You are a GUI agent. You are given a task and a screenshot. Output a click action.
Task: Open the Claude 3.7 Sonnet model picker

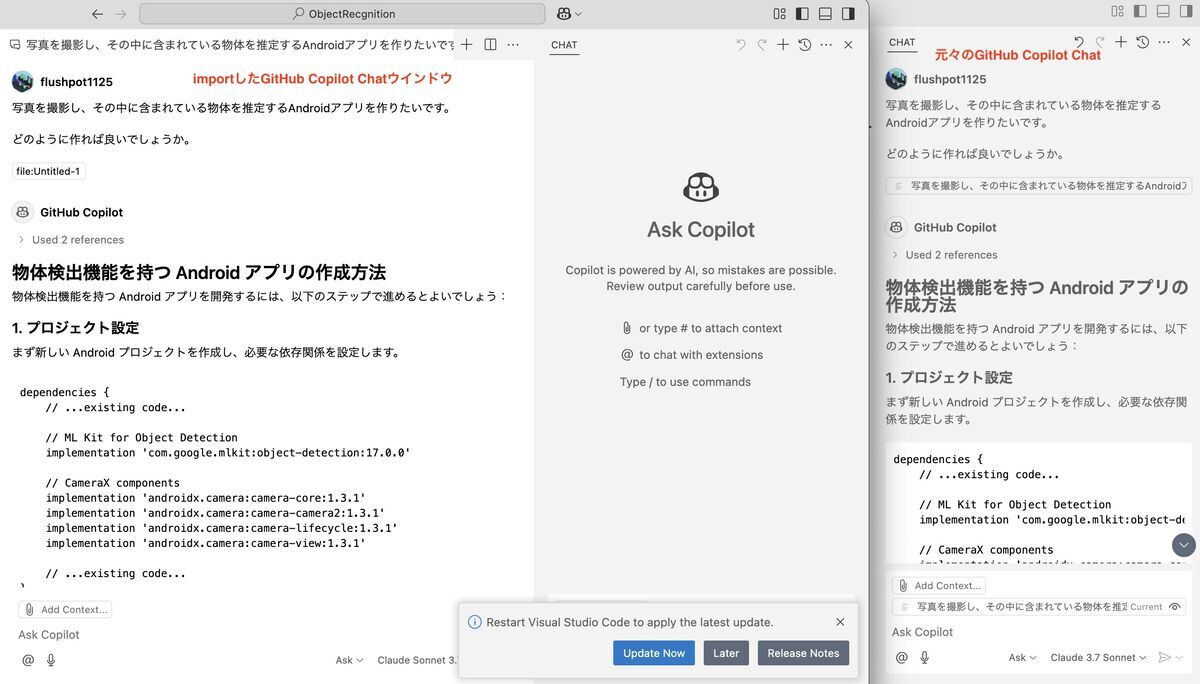(1099, 657)
